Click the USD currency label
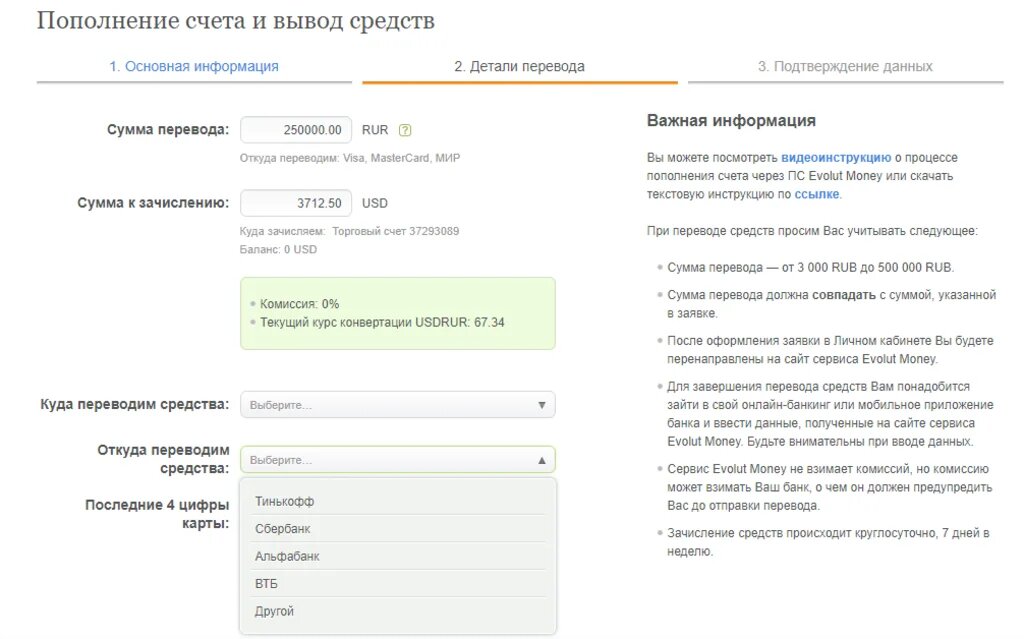The width and height of the screenshot is (1024, 639). point(375,203)
